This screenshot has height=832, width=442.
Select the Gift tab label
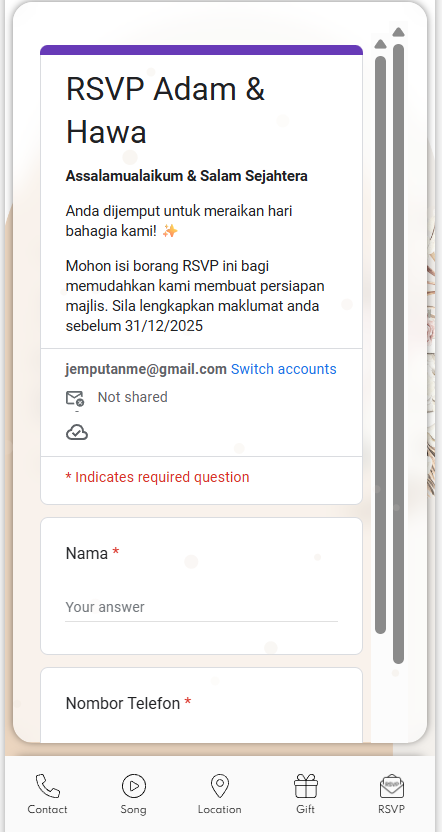[306, 810]
